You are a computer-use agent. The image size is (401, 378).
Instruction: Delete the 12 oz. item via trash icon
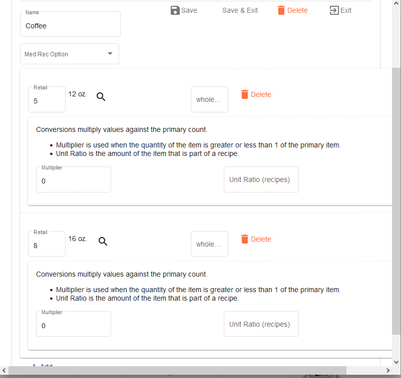tap(245, 94)
